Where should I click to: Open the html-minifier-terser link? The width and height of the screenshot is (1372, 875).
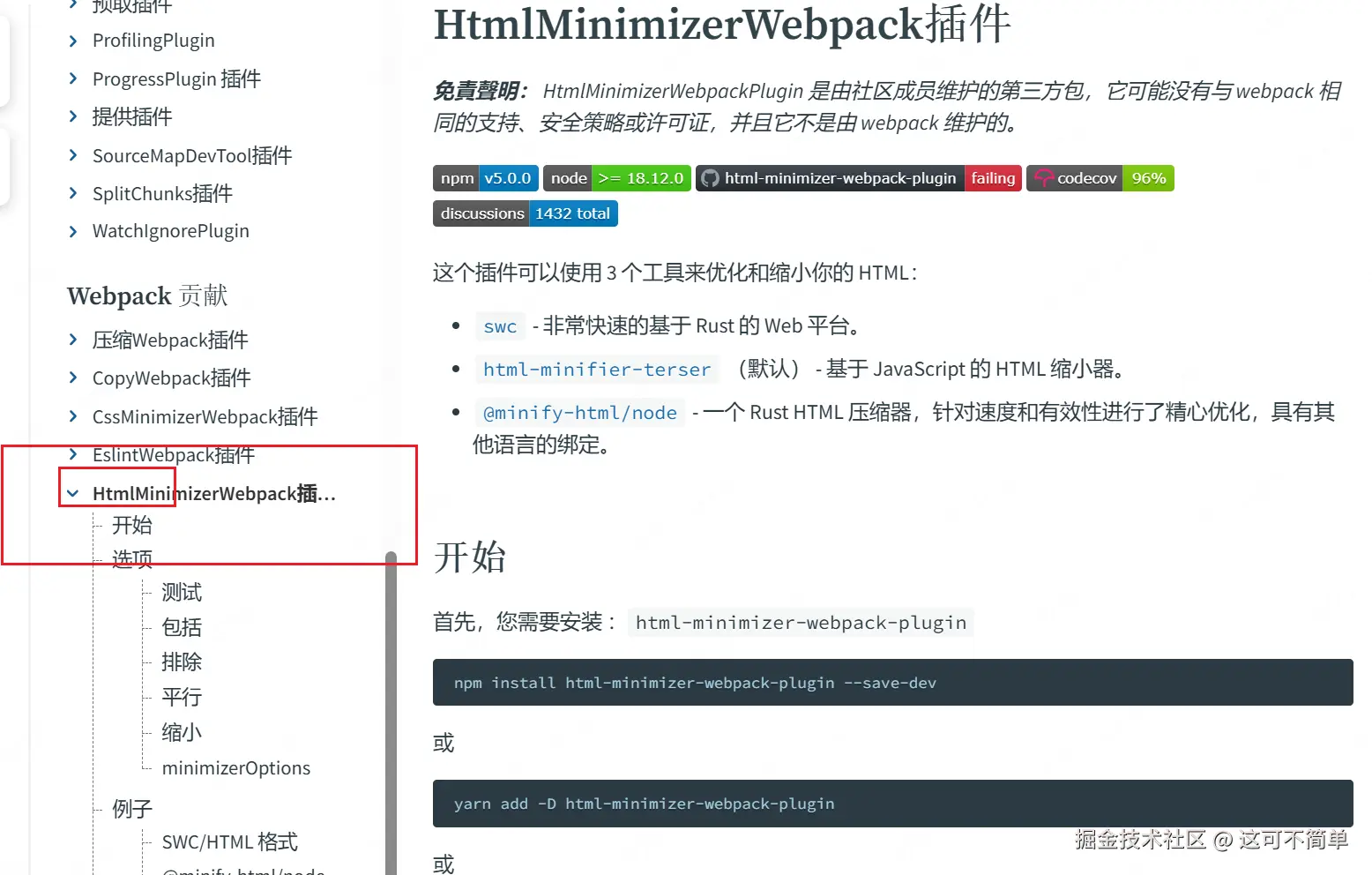[597, 370]
